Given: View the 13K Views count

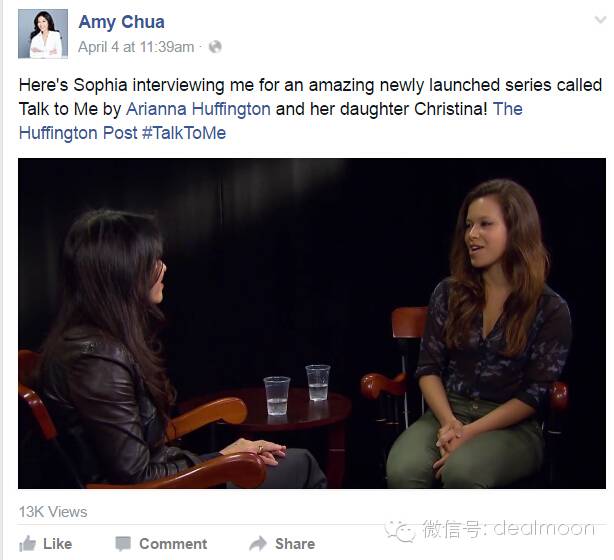Looking at the screenshot, I should coord(53,512).
